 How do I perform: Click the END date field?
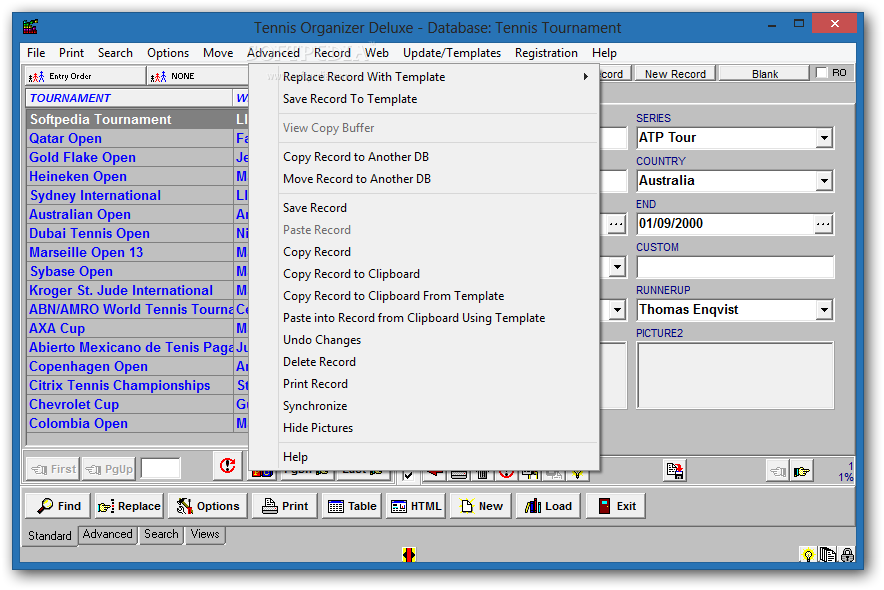[726, 224]
